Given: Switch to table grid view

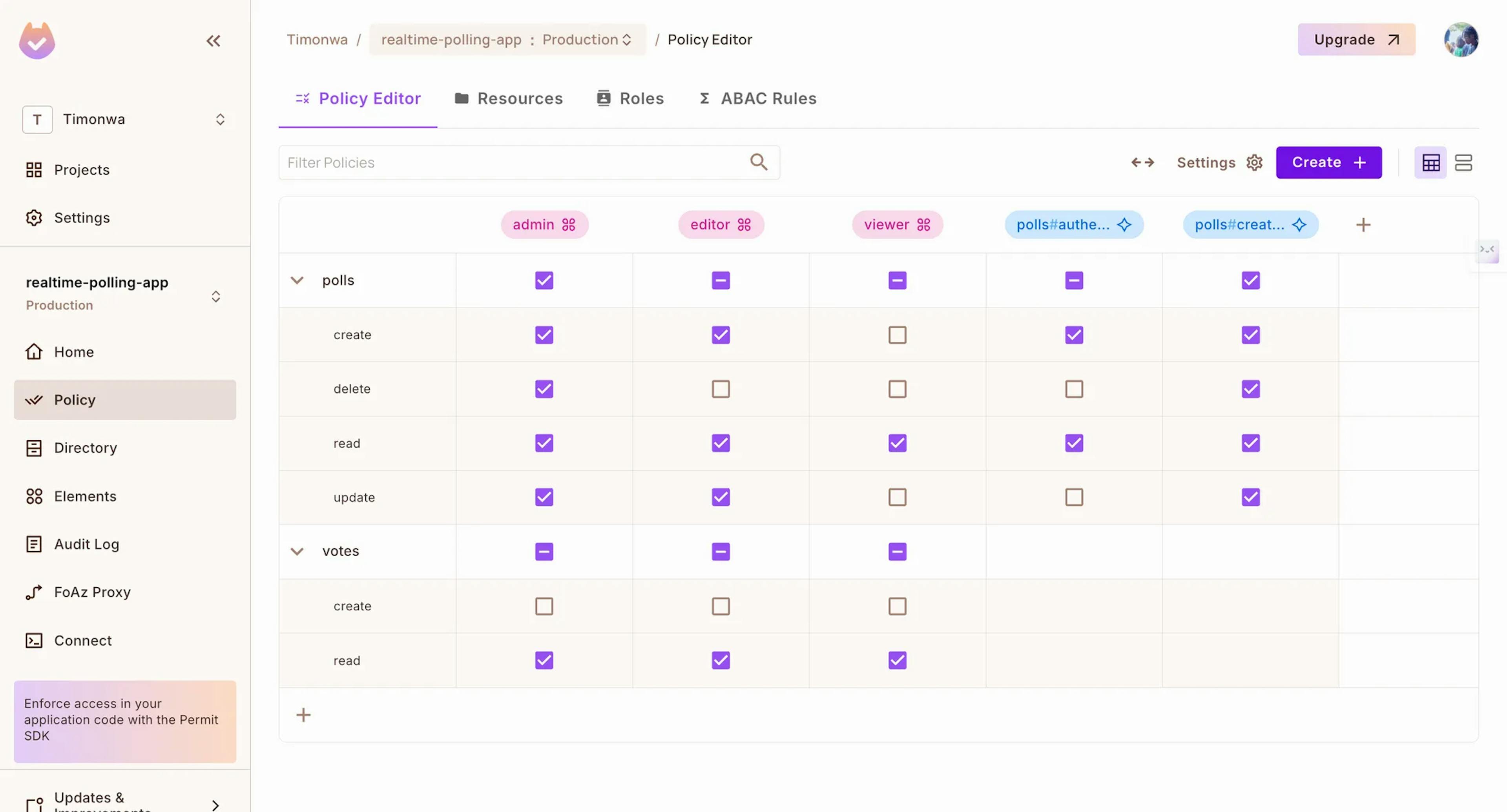Looking at the screenshot, I should pos(1430,162).
